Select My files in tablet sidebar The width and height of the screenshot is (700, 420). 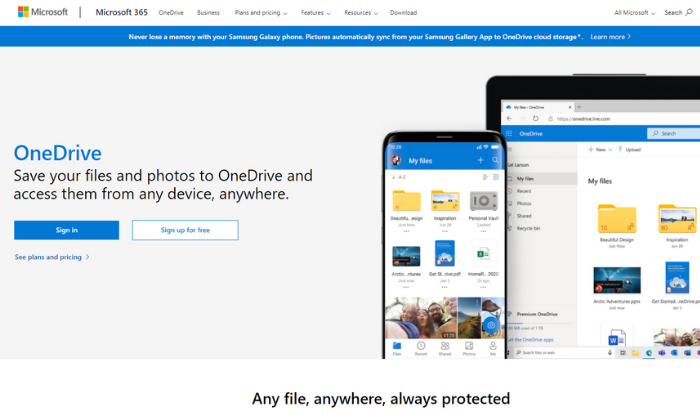click(542, 179)
